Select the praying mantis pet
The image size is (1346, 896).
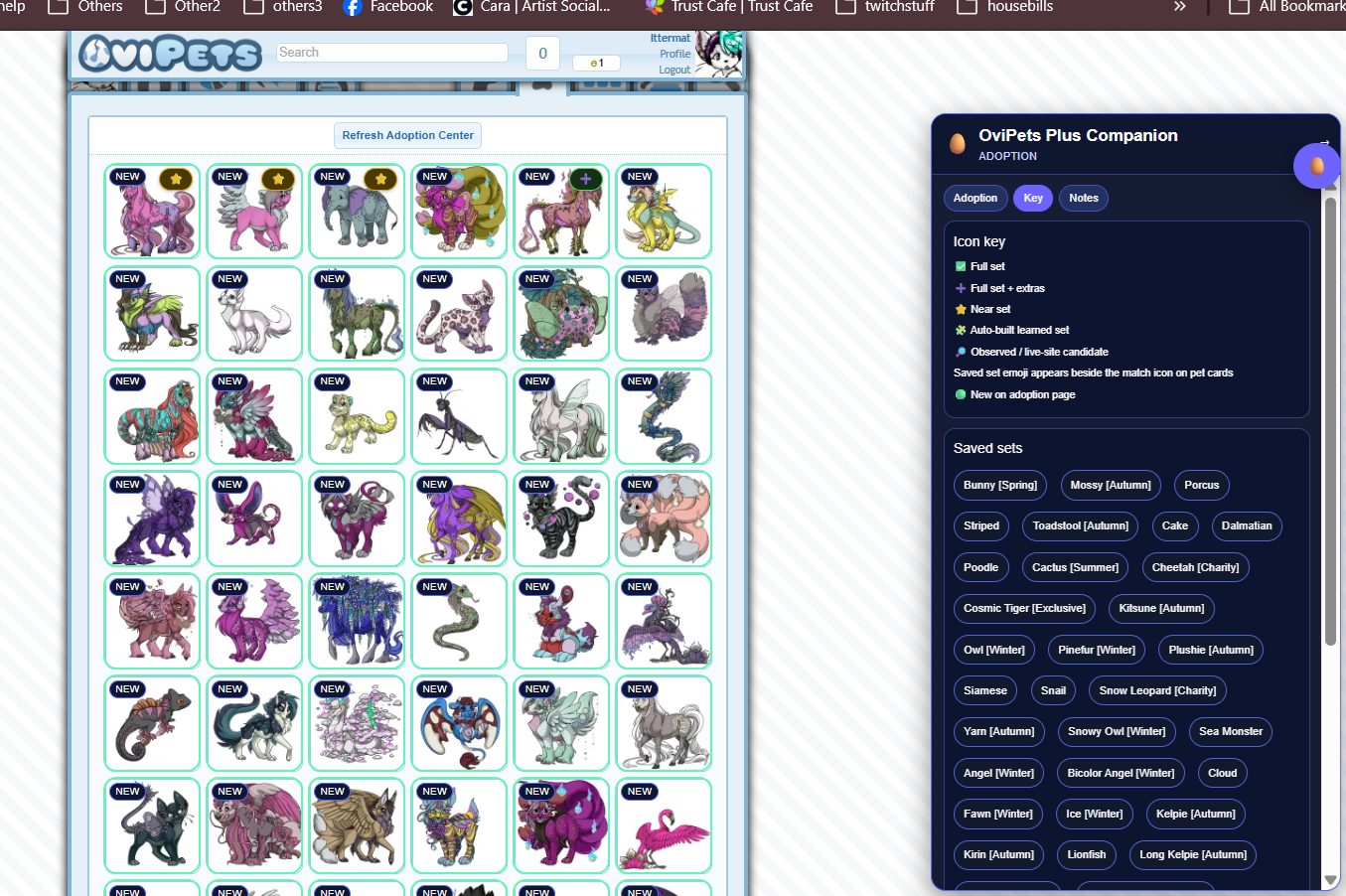pos(460,416)
